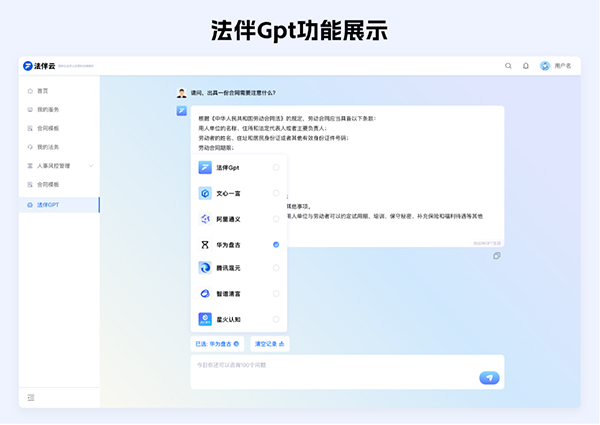The width and height of the screenshot is (600, 425).
Task: Click the question input text field
Action: click(330, 368)
